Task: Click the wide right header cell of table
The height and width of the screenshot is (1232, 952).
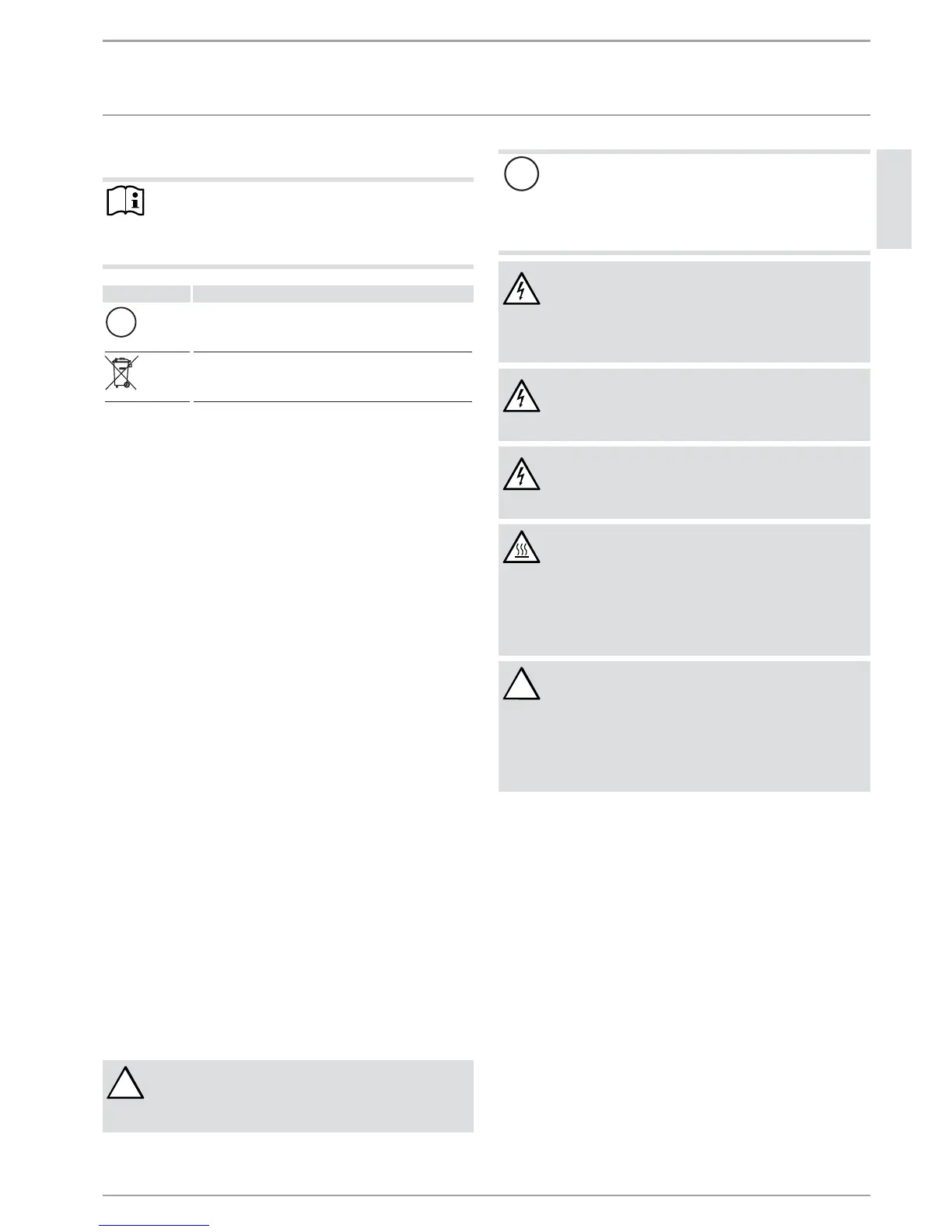Action: tap(333, 294)
